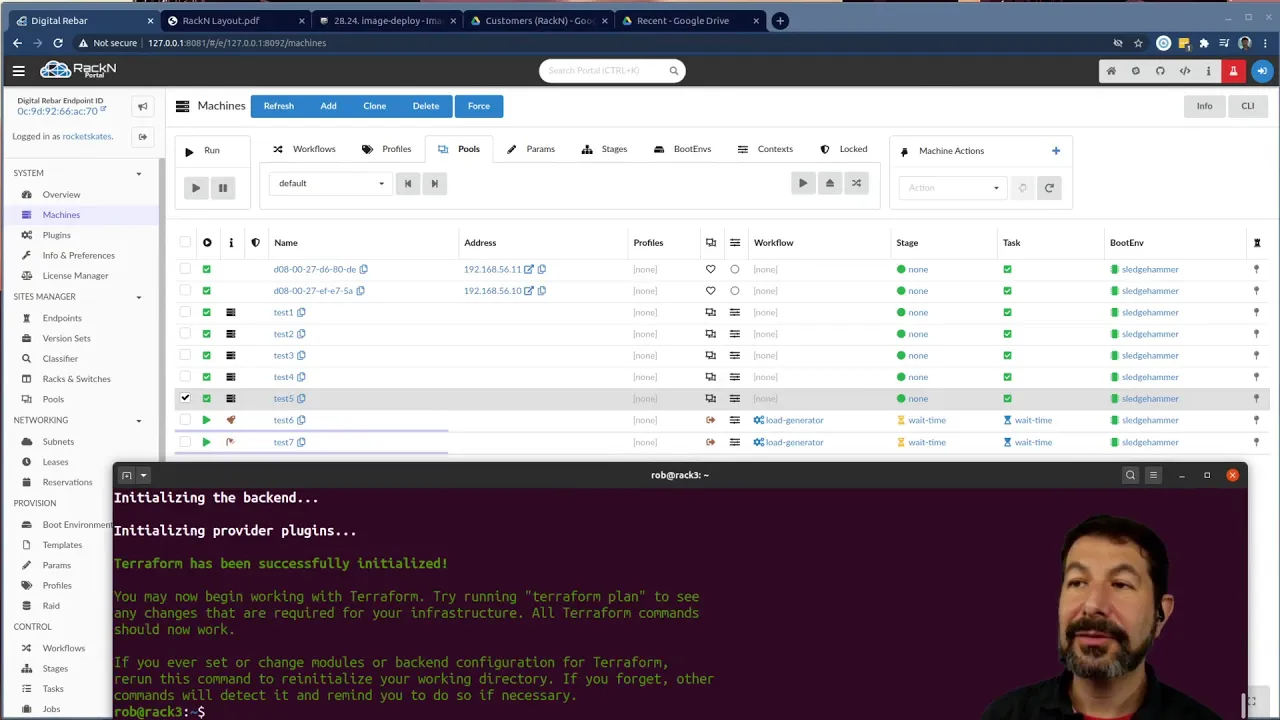The image size is (1280, 720).
Task: Open load-generator workflow for test7
Action: [794, 442]
